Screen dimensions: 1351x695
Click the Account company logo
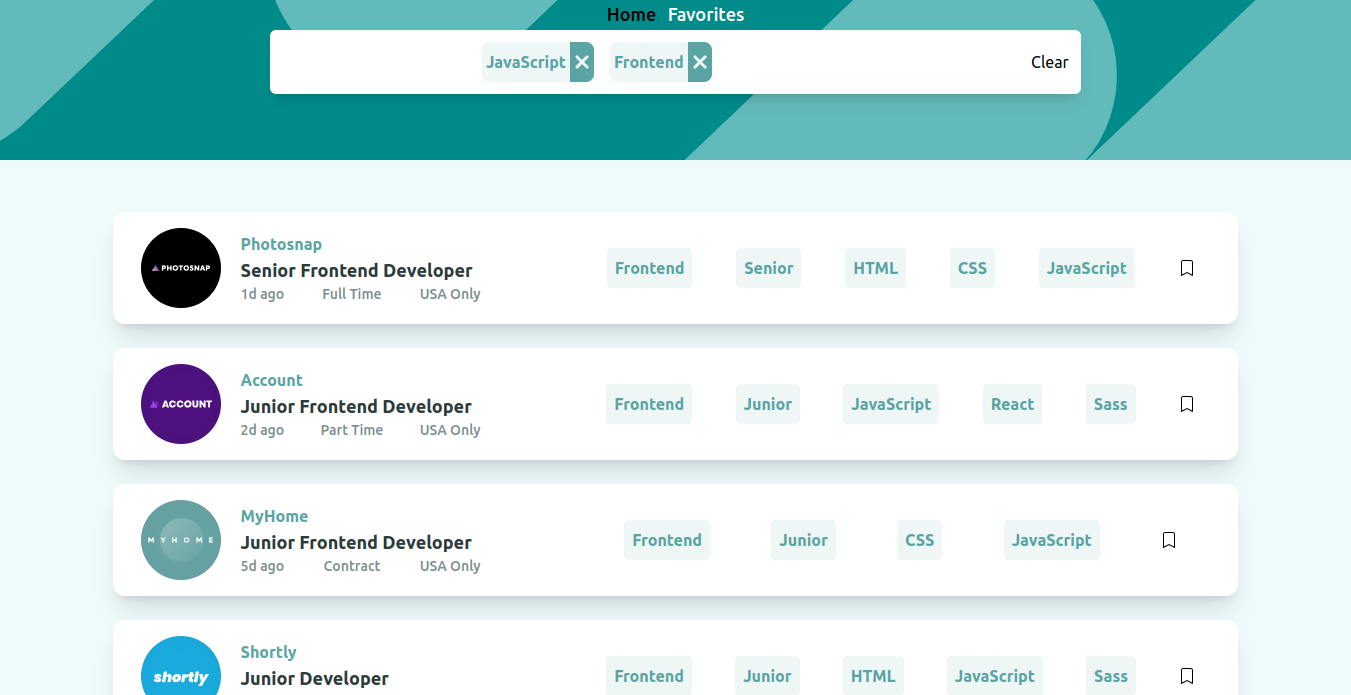[181, 404]
